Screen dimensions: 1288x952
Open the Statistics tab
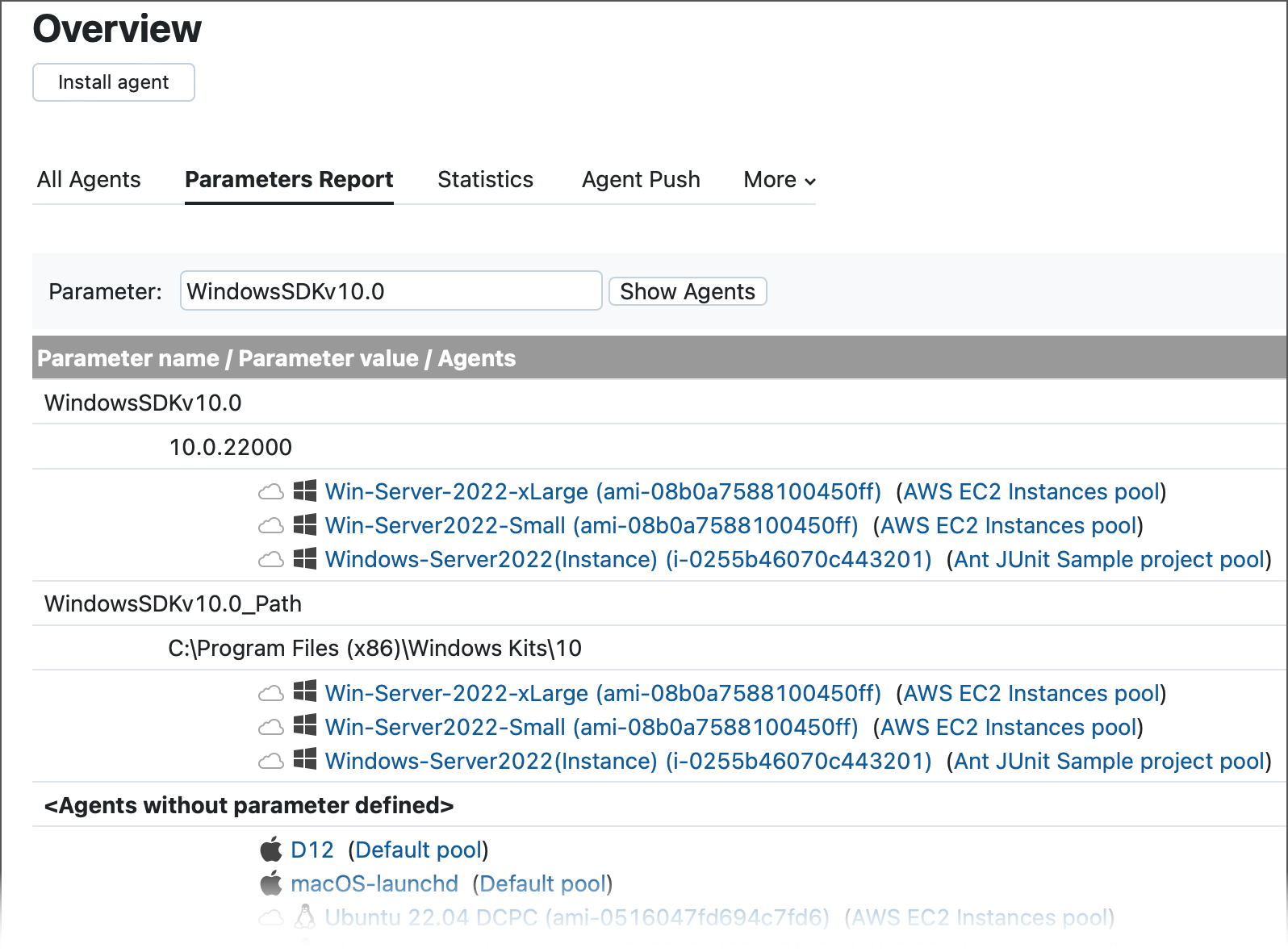(485, 180)
